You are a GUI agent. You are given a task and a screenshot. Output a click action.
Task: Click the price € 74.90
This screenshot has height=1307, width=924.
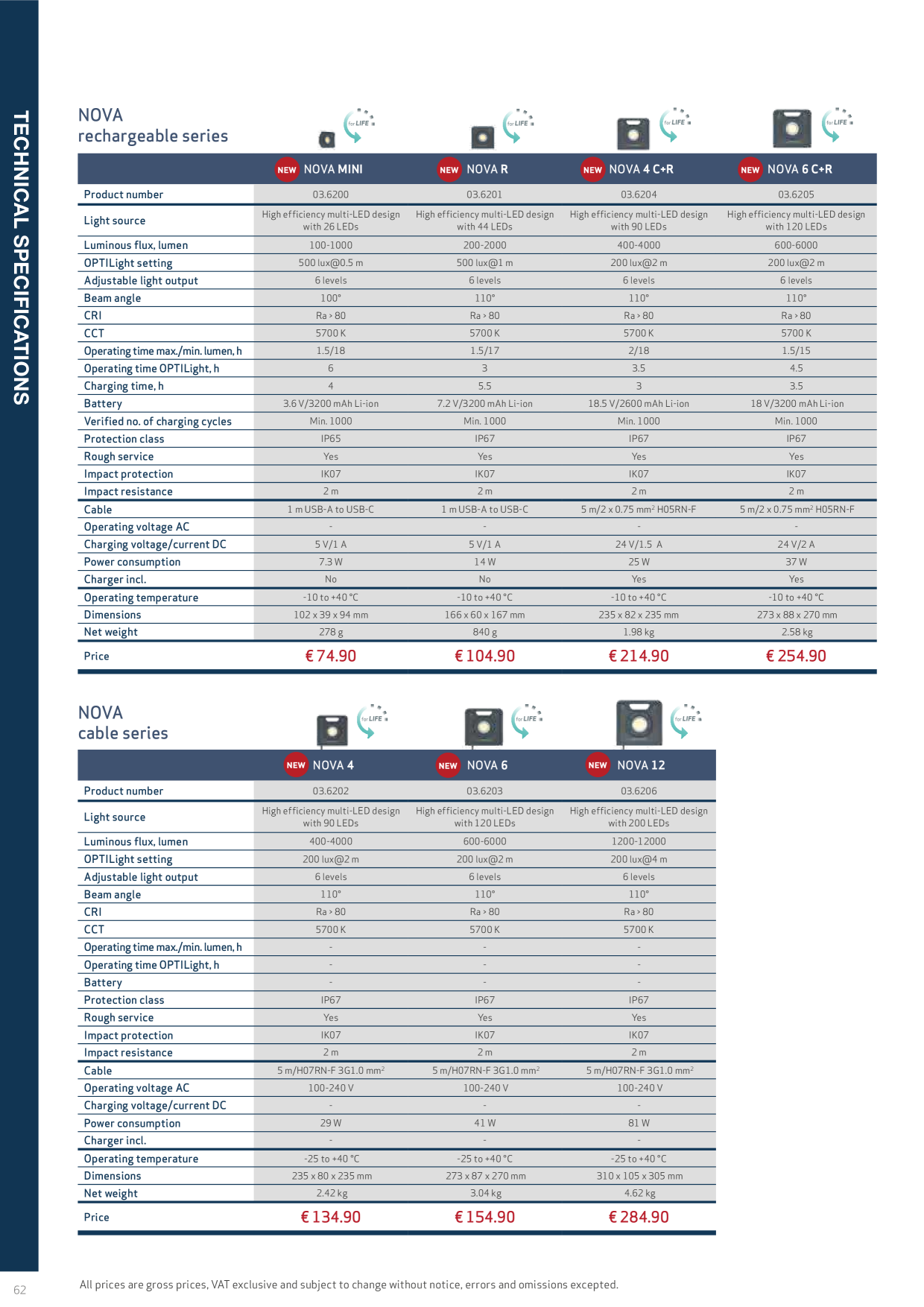[x=331, y=656]
